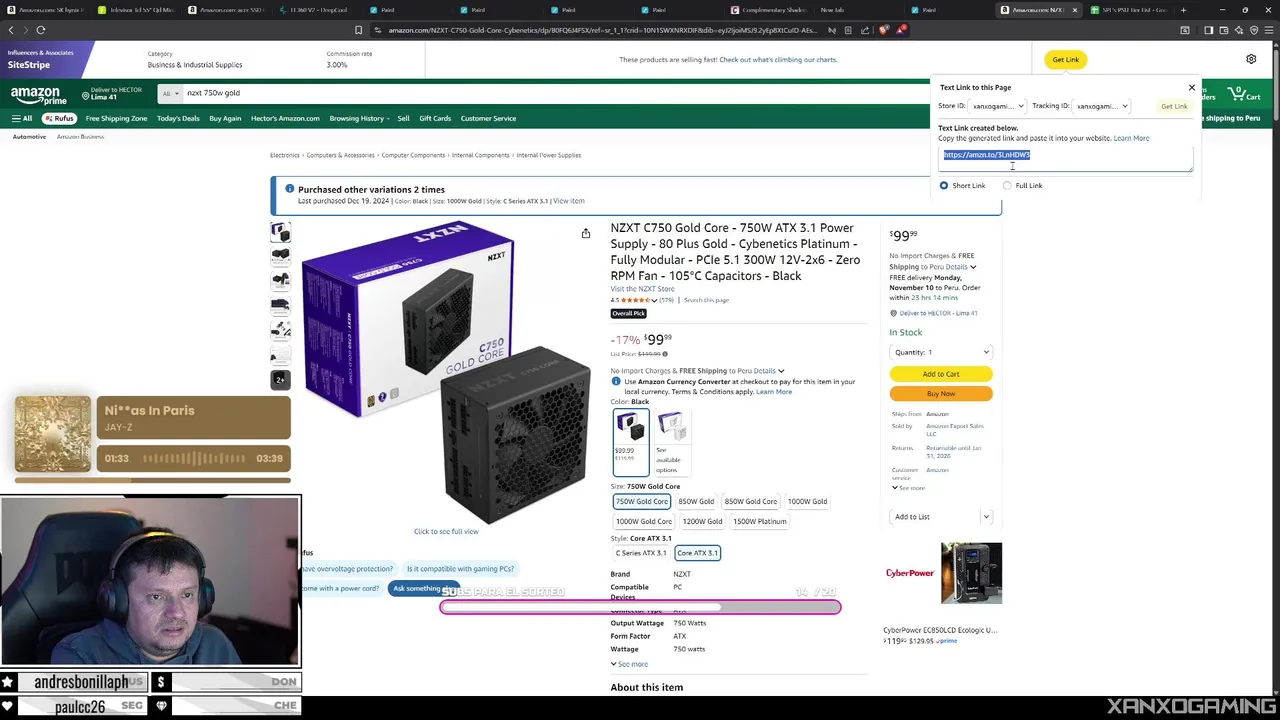The width and height of the screenshot is (1280, 720).
Task: Choose the 1000W Gold Core size
Action: (x=644, y=521)
